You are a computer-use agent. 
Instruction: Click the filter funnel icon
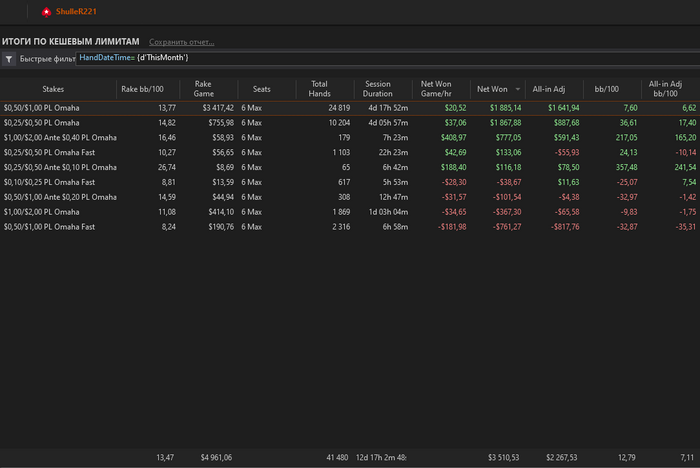tap(8, 60)
